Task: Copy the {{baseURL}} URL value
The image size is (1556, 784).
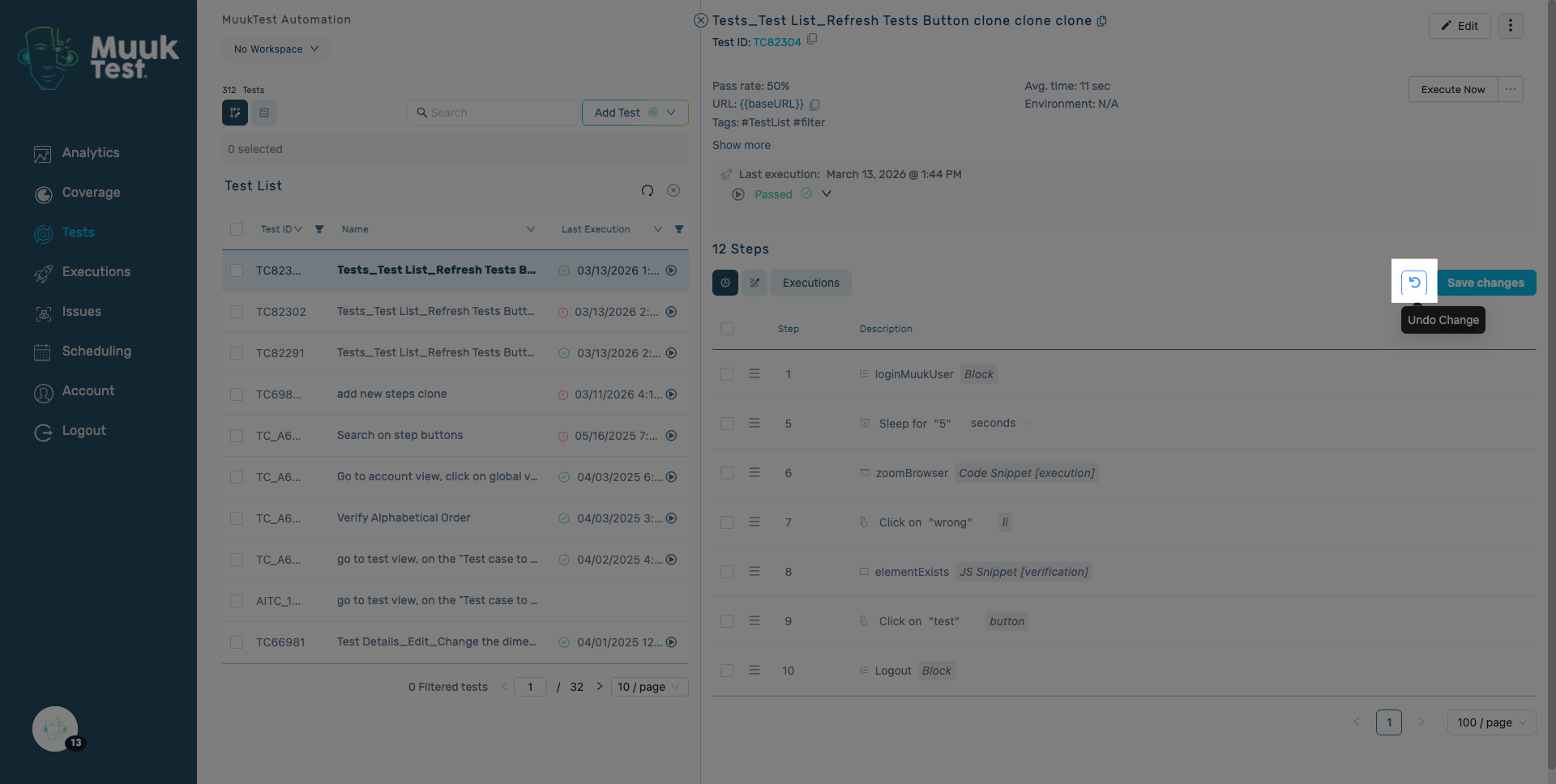Action: tap(814, 104)
